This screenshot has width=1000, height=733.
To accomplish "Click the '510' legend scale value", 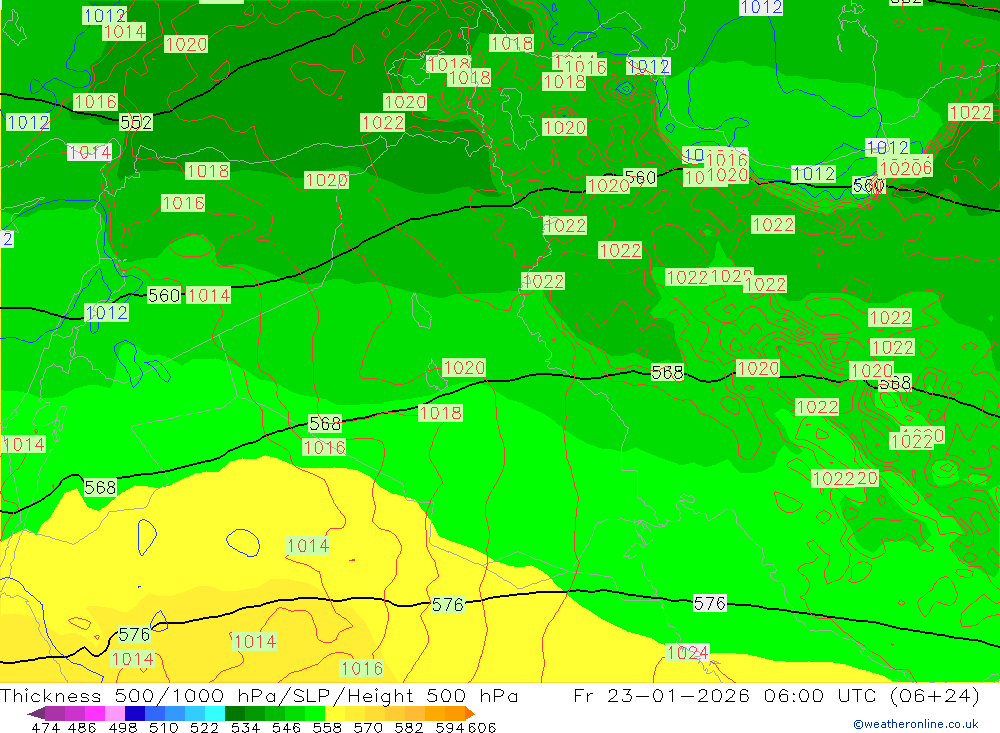I will click(164, 727).
